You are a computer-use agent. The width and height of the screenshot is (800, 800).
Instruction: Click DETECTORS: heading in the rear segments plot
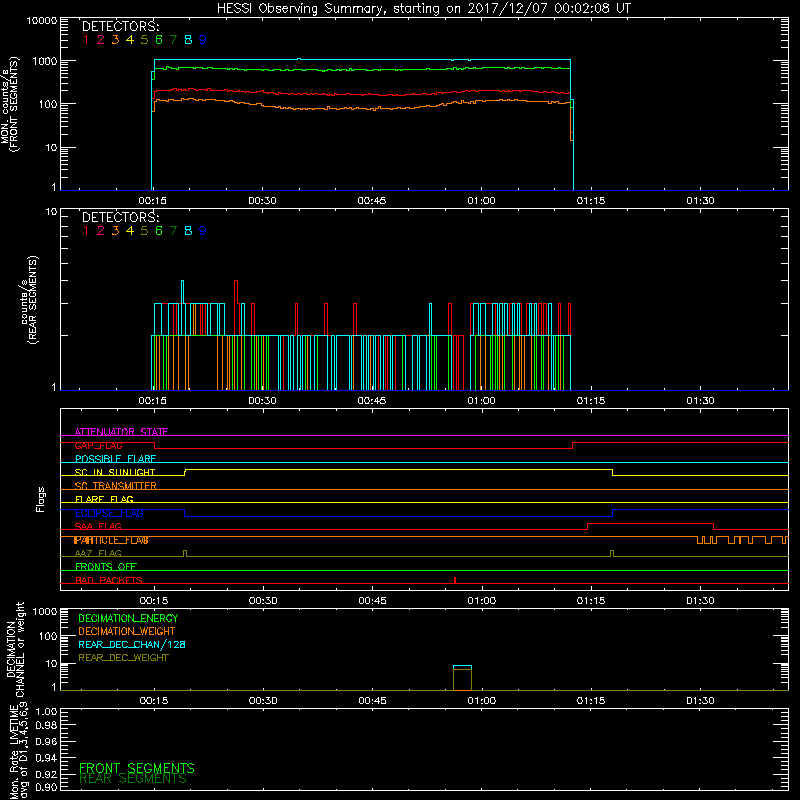click(121, 217)
